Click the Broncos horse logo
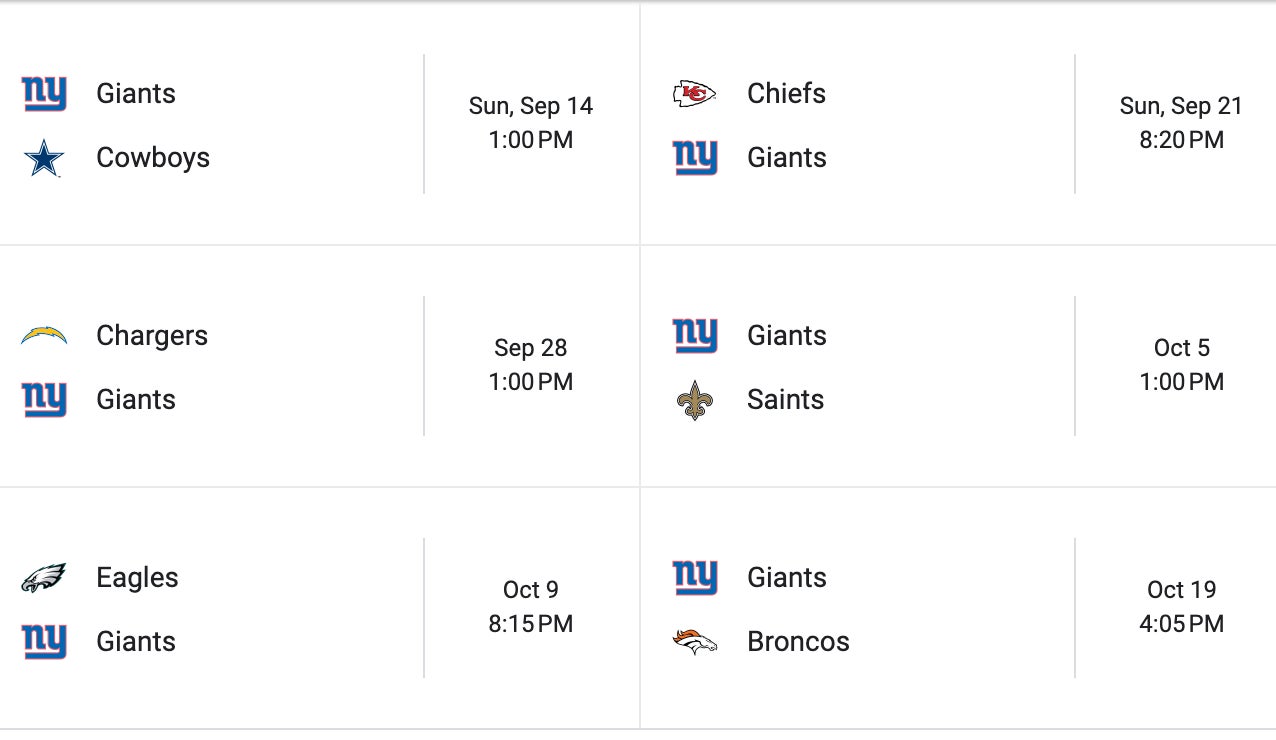 (x=694, y=642)
